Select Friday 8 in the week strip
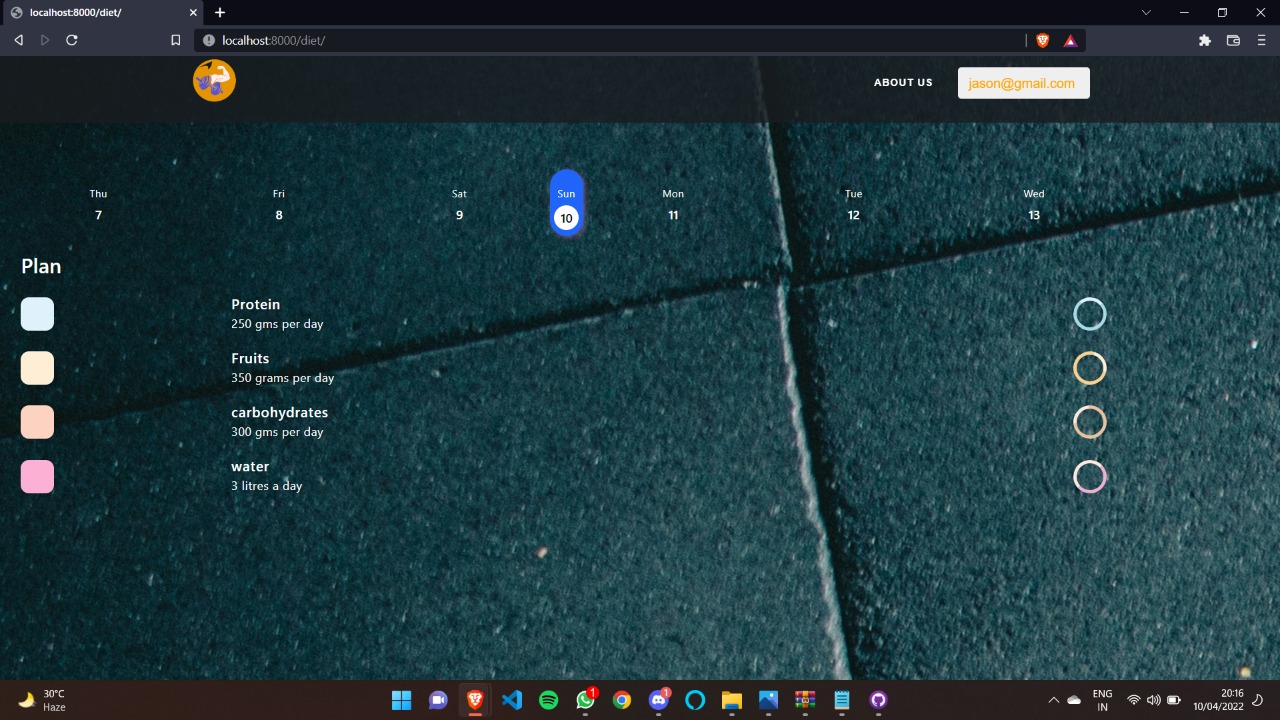 pos(279,204)
